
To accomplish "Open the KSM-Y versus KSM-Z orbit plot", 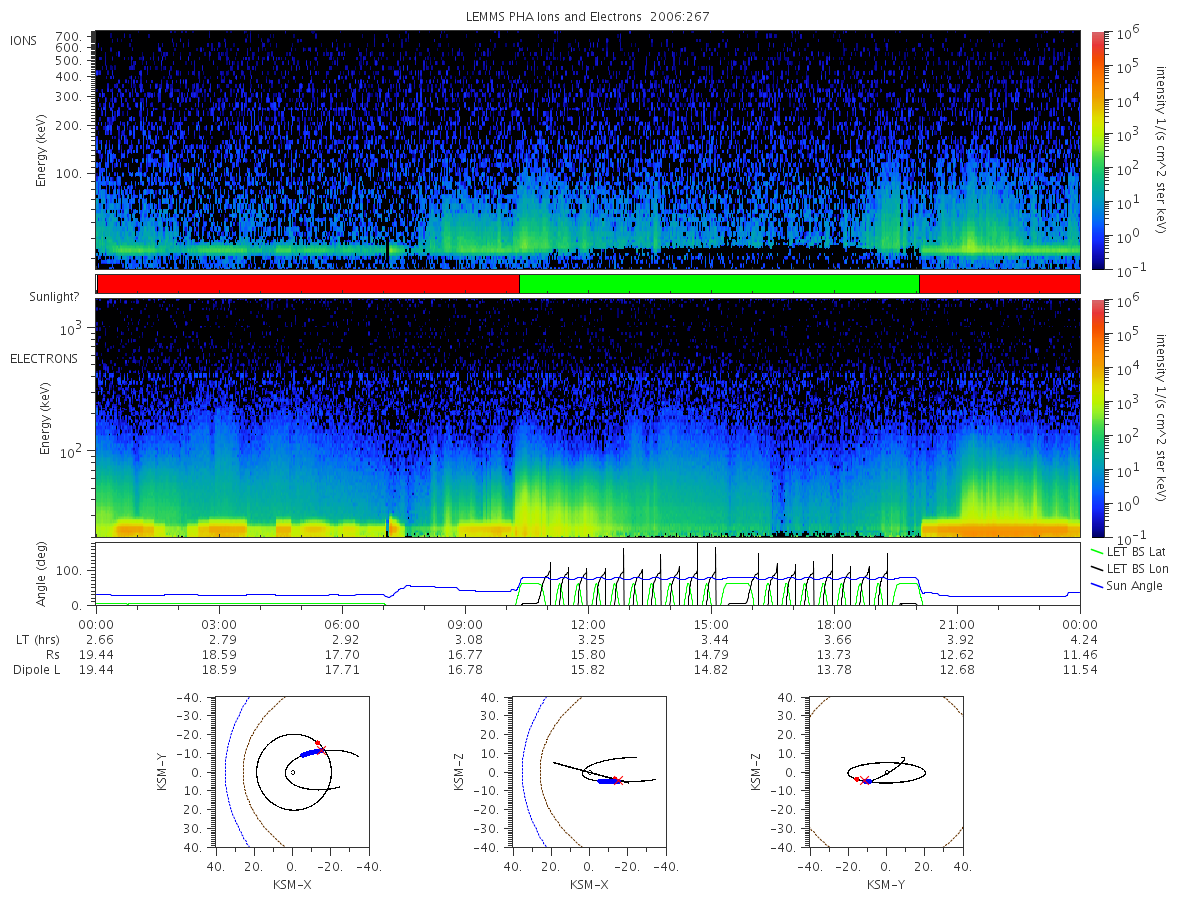I will (x=886, y=772).
